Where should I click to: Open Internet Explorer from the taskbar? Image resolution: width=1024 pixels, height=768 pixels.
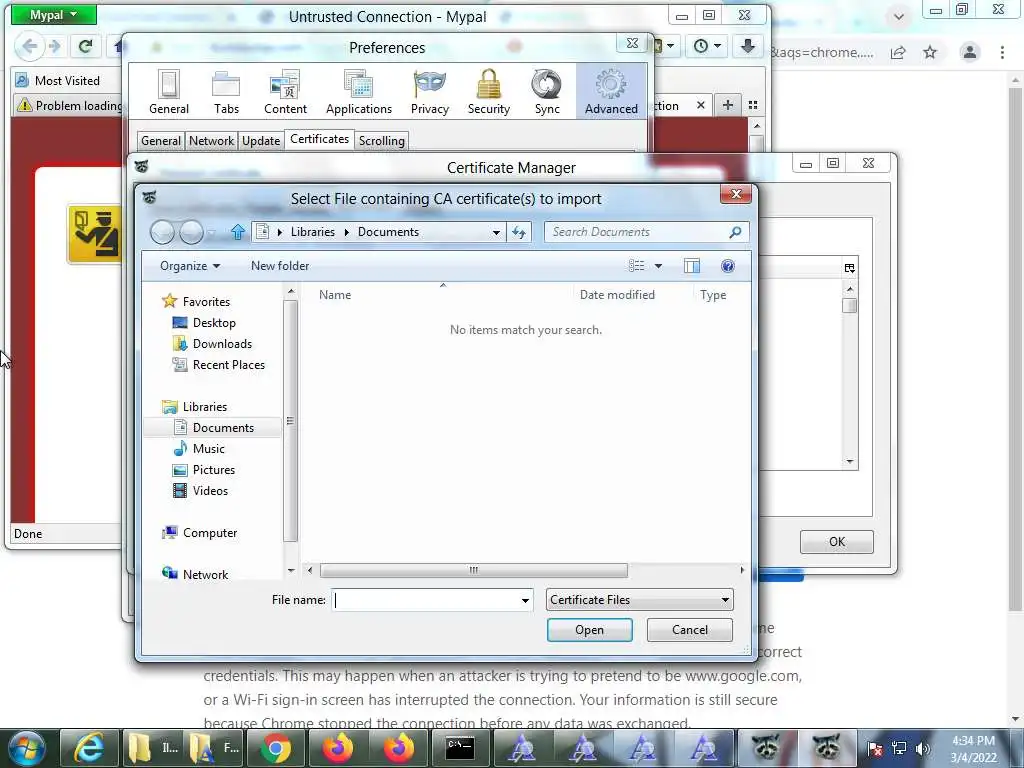pos(89,748)
